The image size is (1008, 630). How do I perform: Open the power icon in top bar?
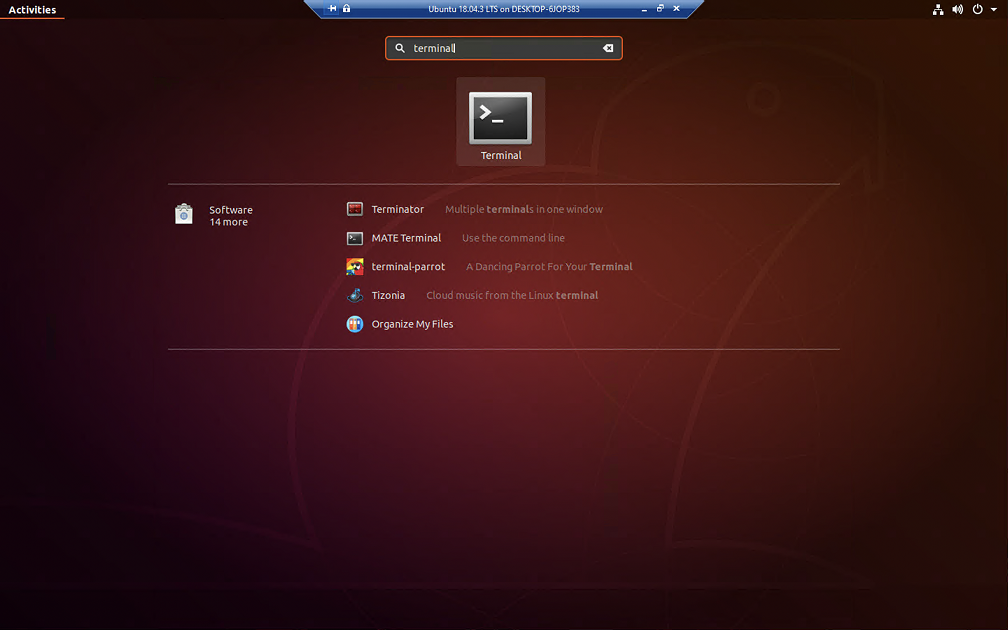coord(978,10)
